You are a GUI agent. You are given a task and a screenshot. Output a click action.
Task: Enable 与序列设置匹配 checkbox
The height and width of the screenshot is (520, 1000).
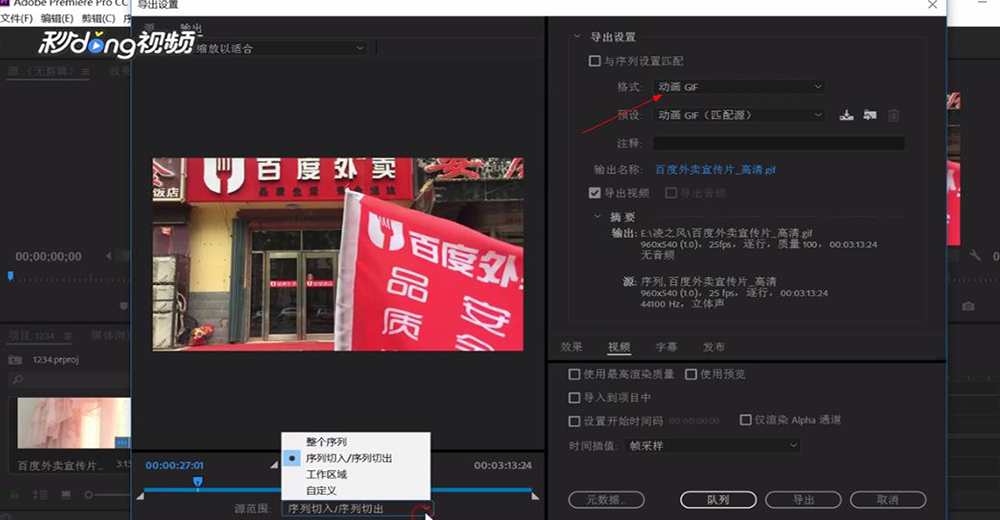(x=594, y=61)
